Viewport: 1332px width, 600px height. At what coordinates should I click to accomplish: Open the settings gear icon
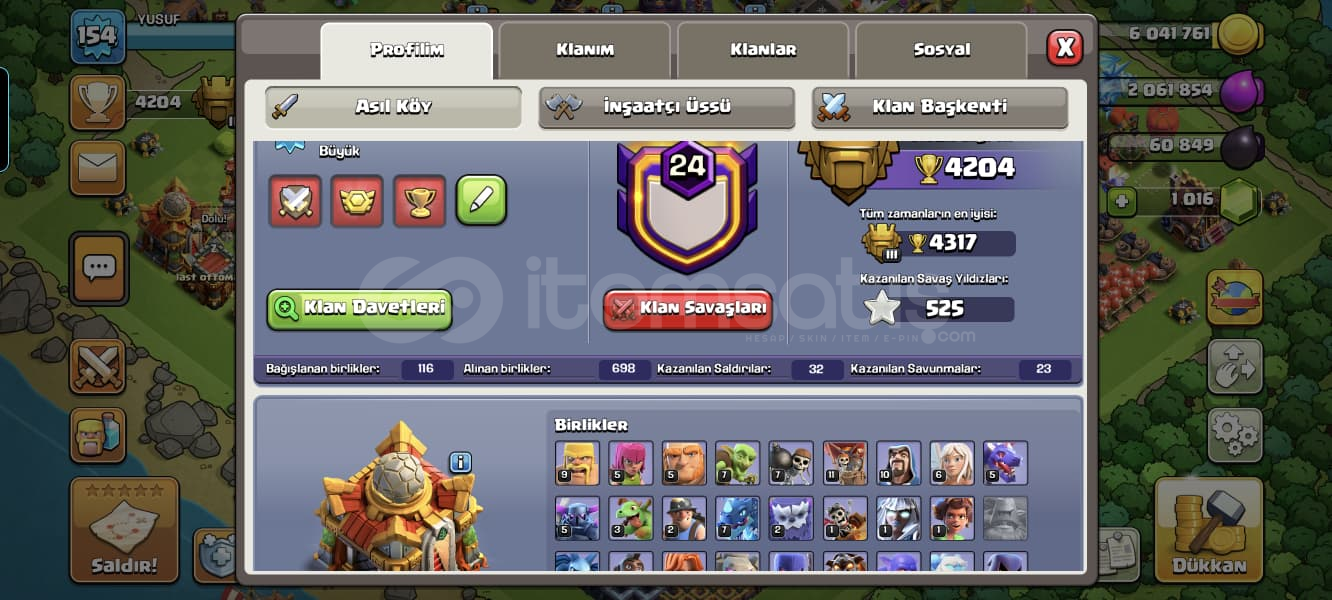(1234, 433)
